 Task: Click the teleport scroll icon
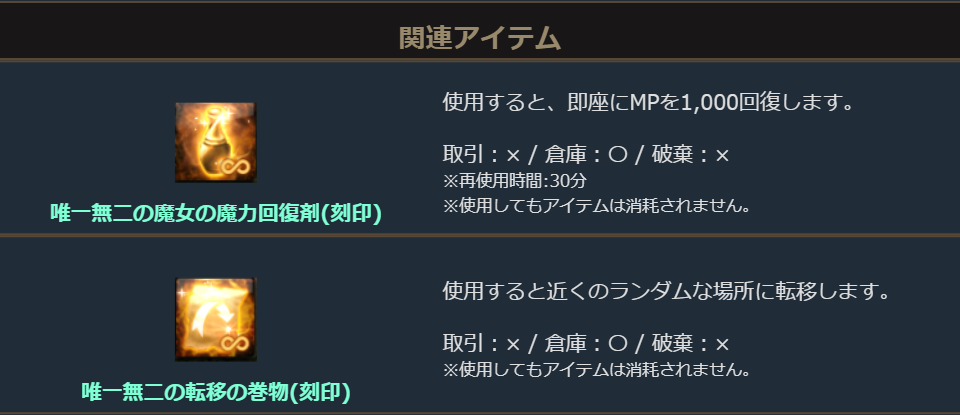[x=215, y=318]
